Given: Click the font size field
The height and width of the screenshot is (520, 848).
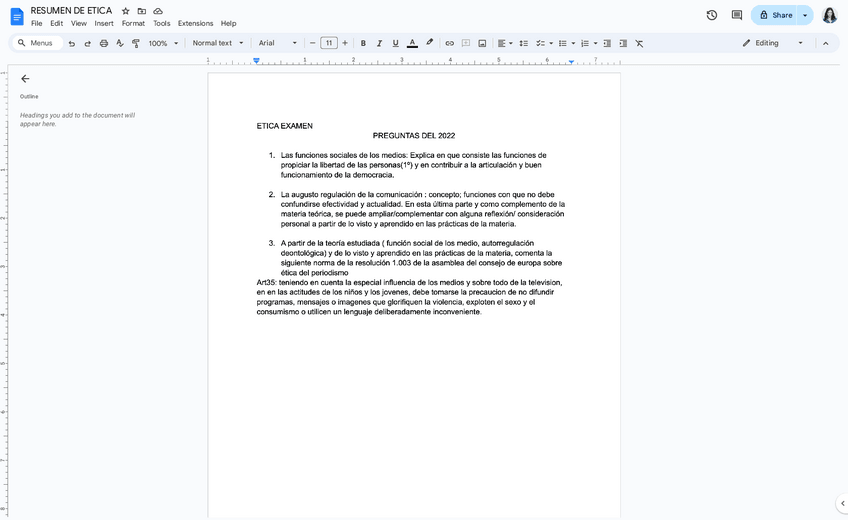Looking at the screenshot, I should click(329, 43).
